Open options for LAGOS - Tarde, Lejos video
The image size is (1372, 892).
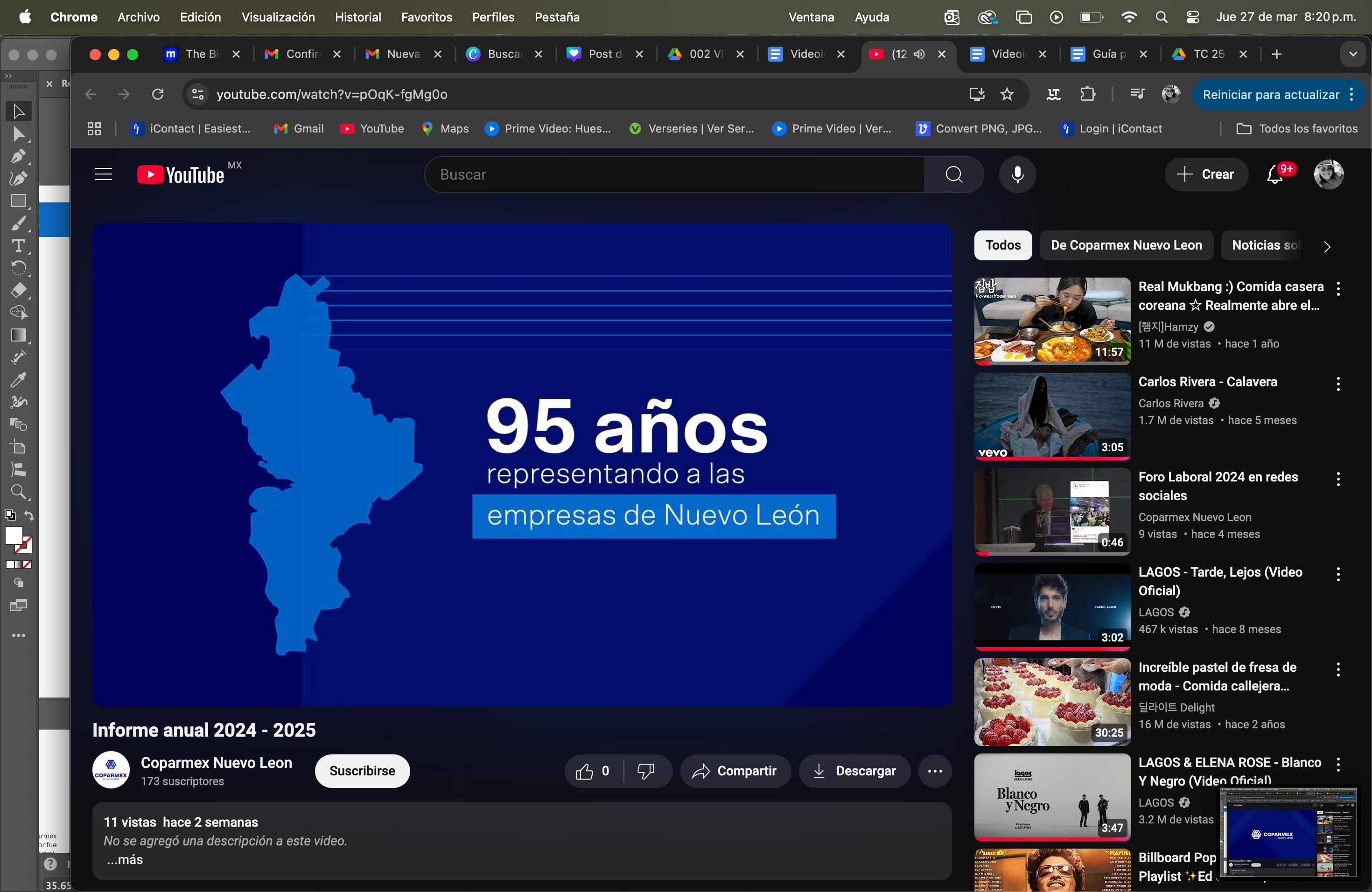tap(1338, 574)
